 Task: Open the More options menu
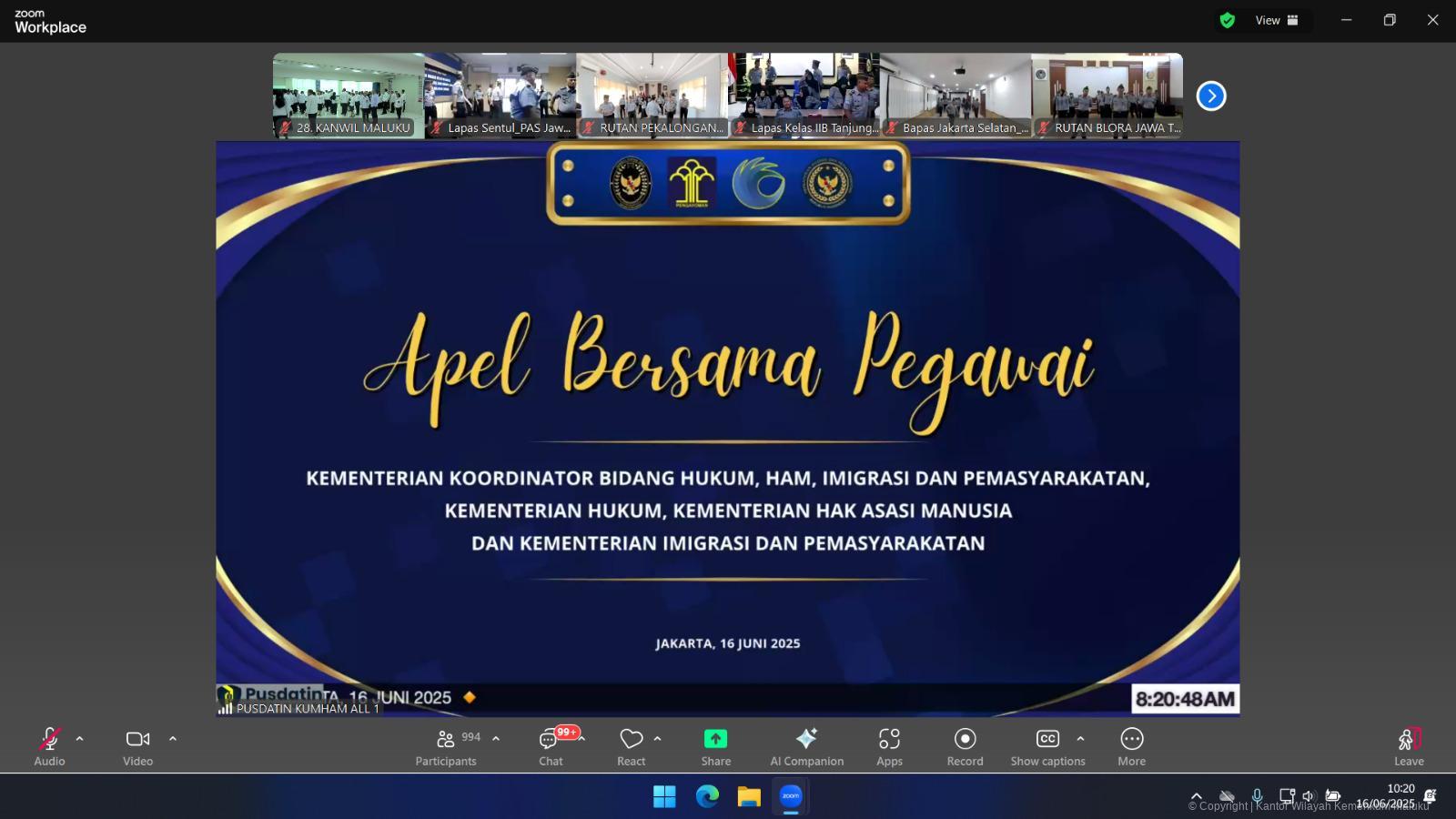coord(1132,747)
